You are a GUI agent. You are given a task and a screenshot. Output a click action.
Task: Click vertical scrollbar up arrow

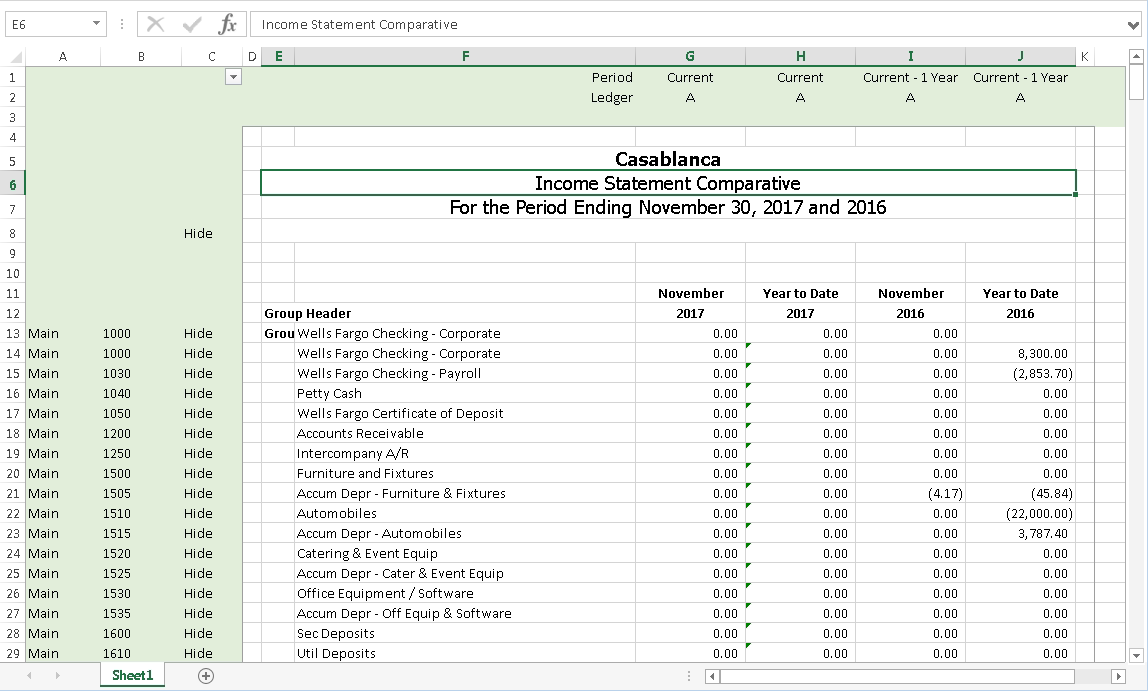(1136, 56)
